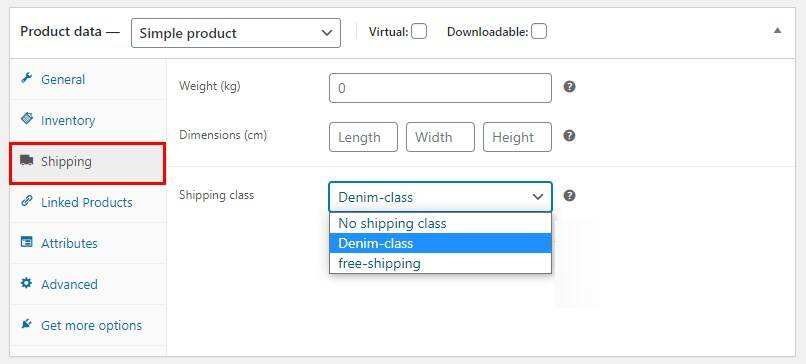Collapse the Product data panel triangle
Image resolution: width=806 pixels, height=364 pixels.
pos(778,31)
